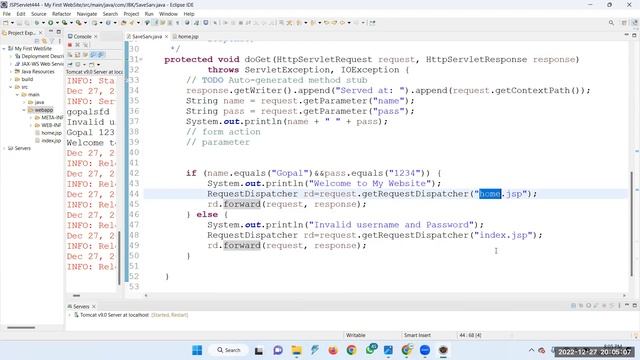Switch to the home.jsp editor tab
This screenshot has width=640, height=360.
coord(186,36)
